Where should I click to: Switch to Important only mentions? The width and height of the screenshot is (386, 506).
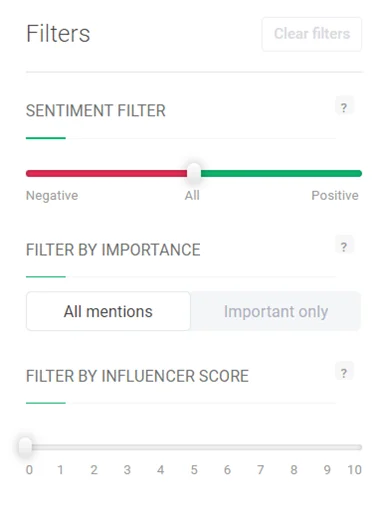pyautogui.click(x=276, y=311)
